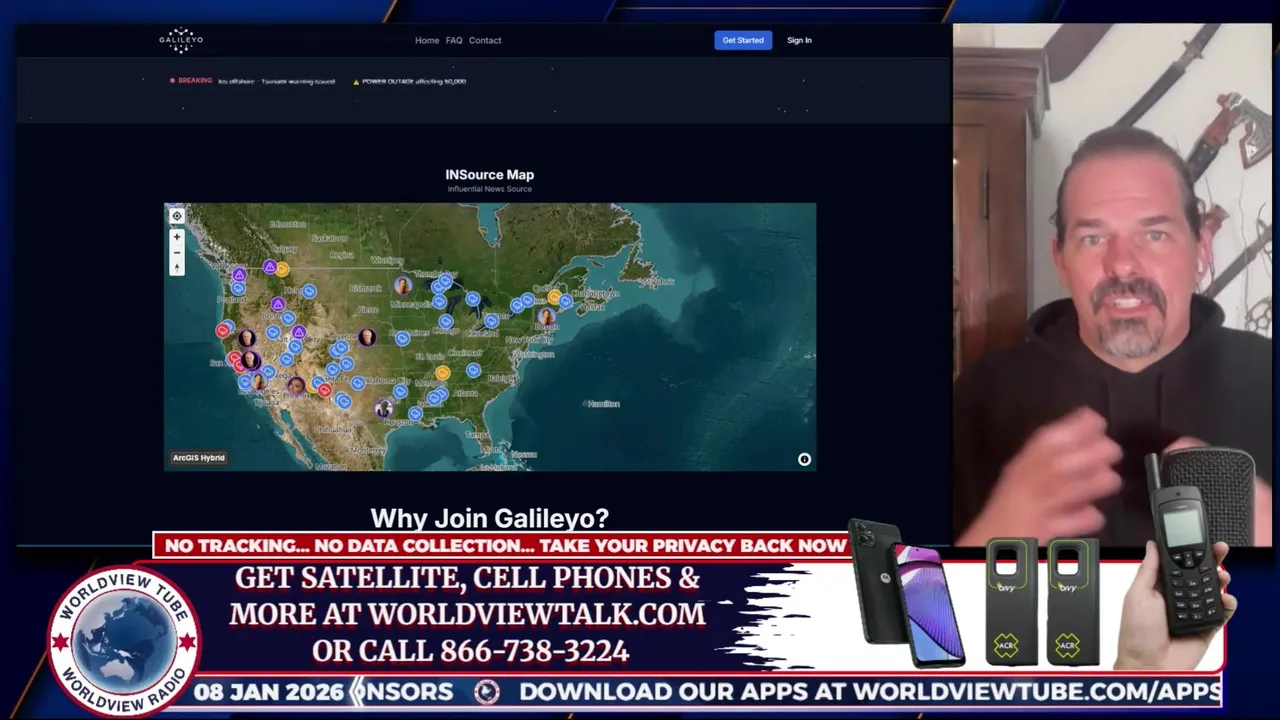Open the portrait marker near Minneapolis
The image size is (1280, 720).
[403, 286]
